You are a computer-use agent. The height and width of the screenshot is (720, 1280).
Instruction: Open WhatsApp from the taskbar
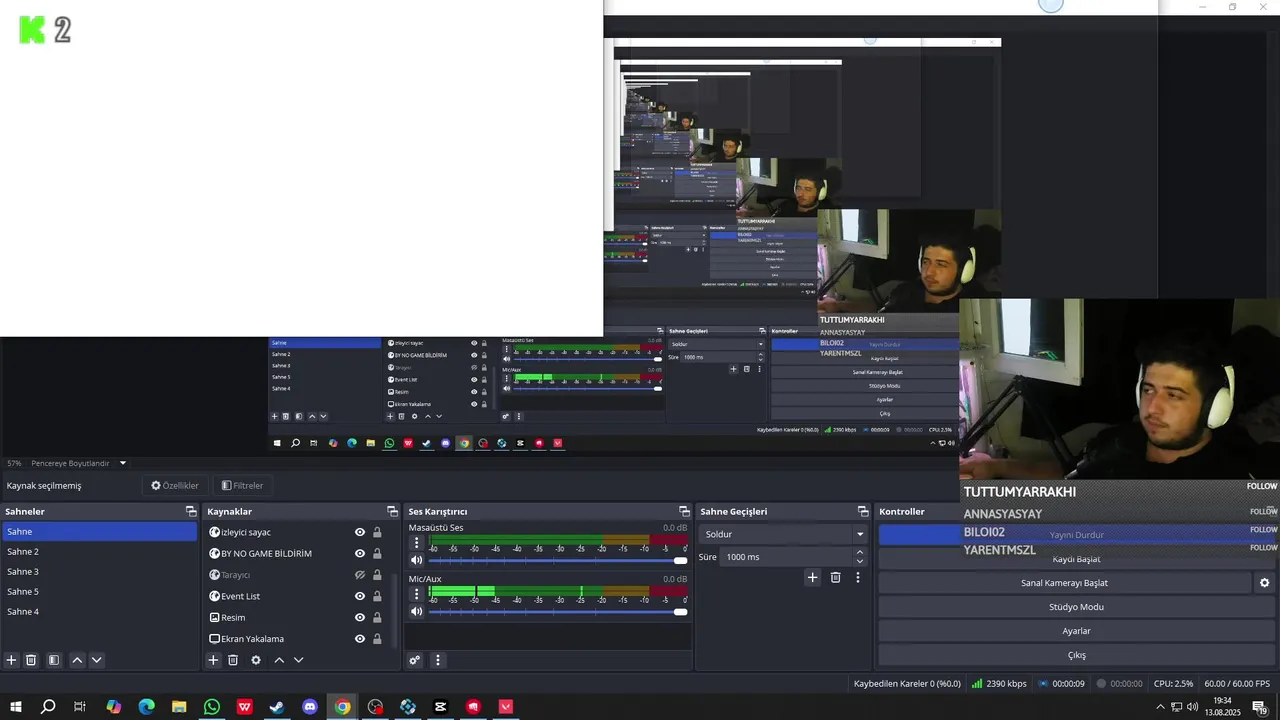212,707
